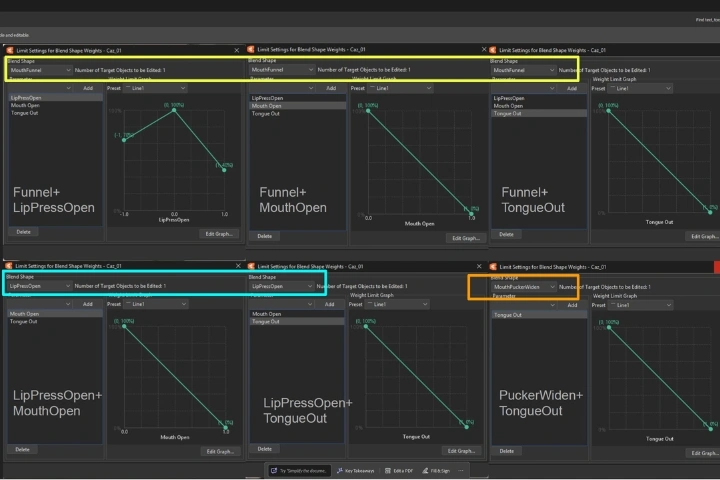Click the app icon of Funnel+LipPressOpen window title
The height and width of the screenshot is (480, 720).
(x=10, y=50)
